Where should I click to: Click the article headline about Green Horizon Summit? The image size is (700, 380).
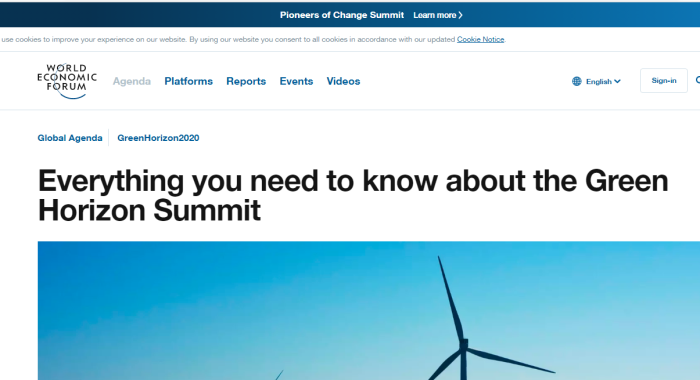point(353,195)
